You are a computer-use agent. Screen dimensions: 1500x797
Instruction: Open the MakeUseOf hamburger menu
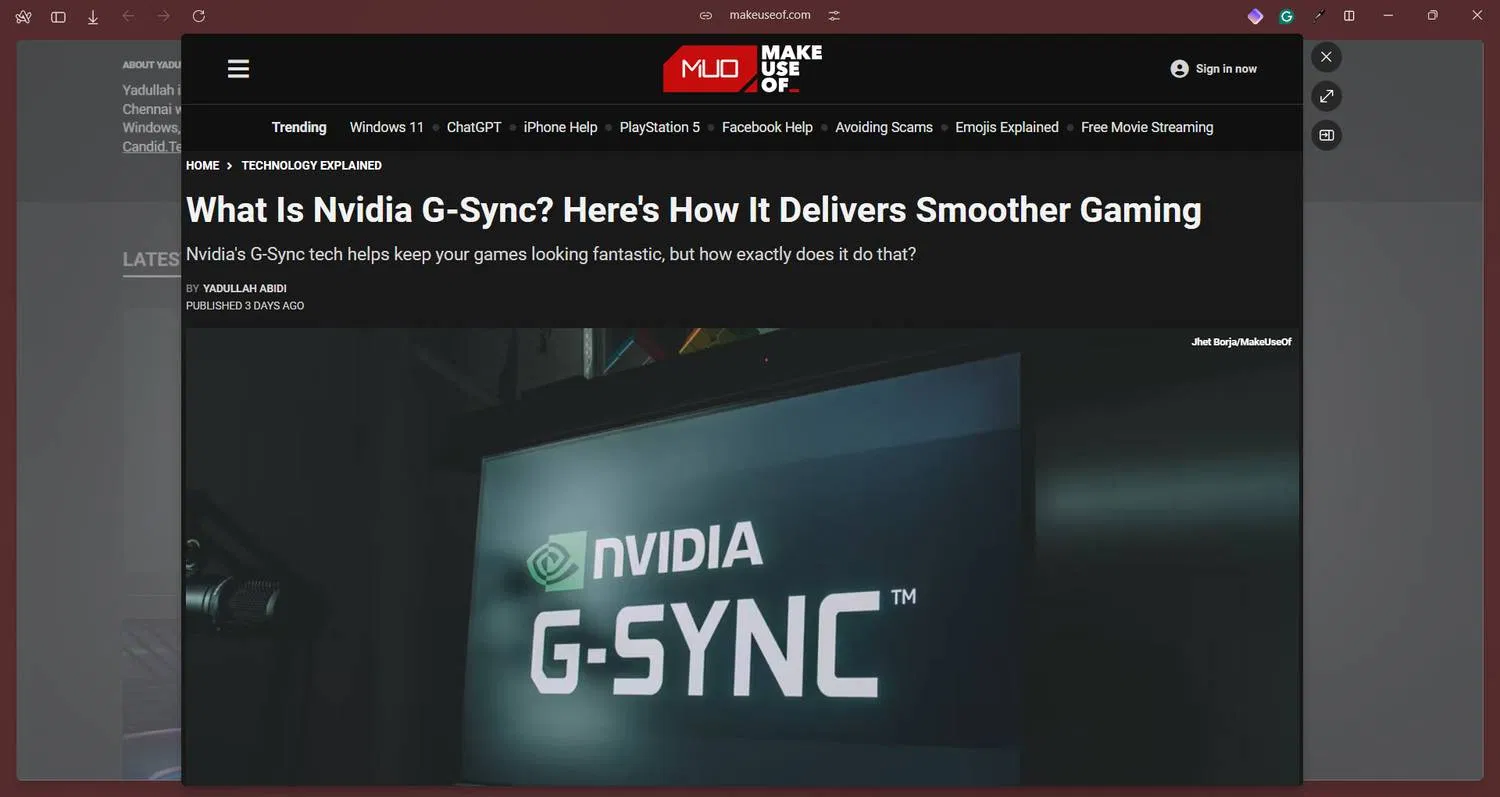238,69
